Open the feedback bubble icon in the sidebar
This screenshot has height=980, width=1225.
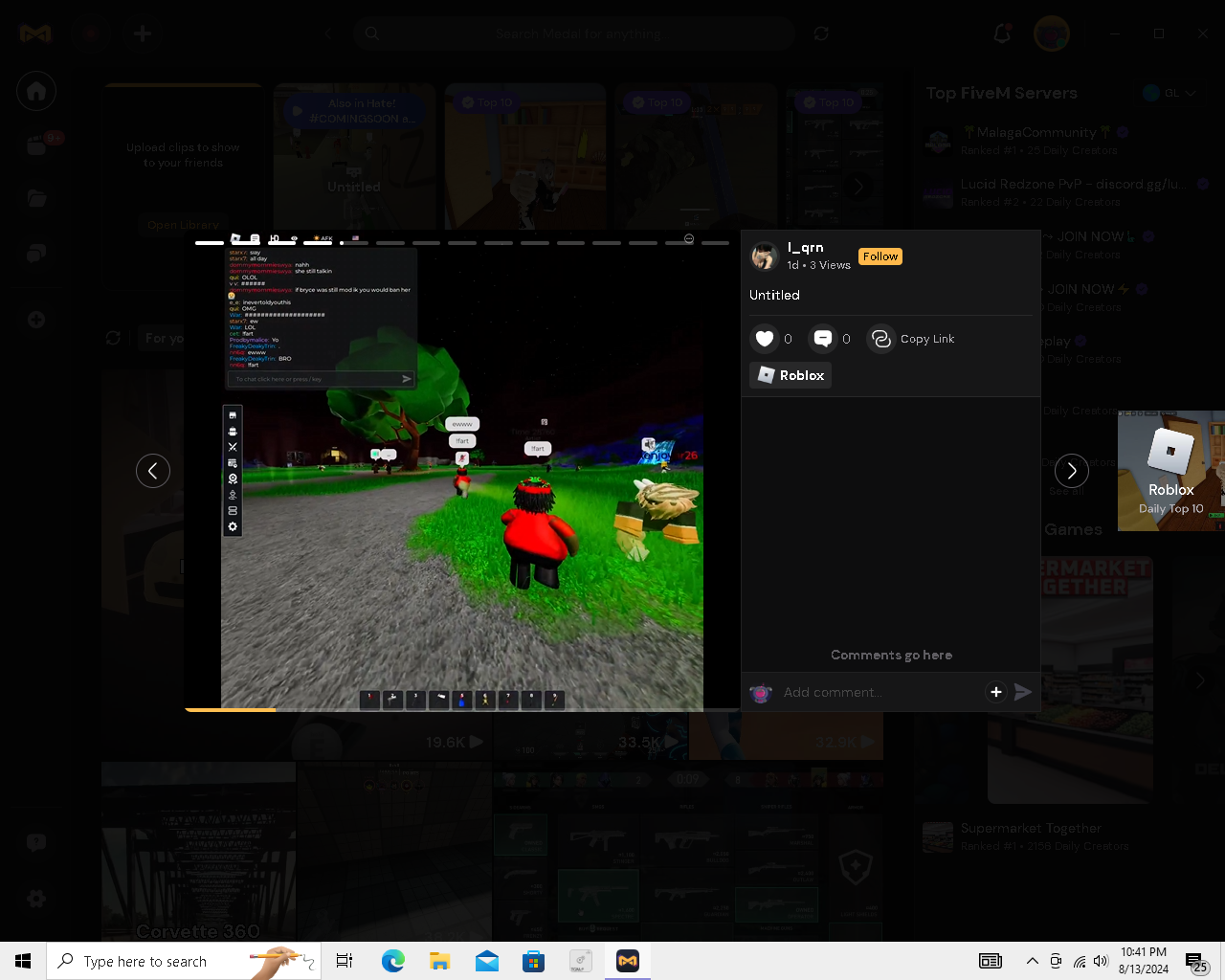tap(36, 843)
